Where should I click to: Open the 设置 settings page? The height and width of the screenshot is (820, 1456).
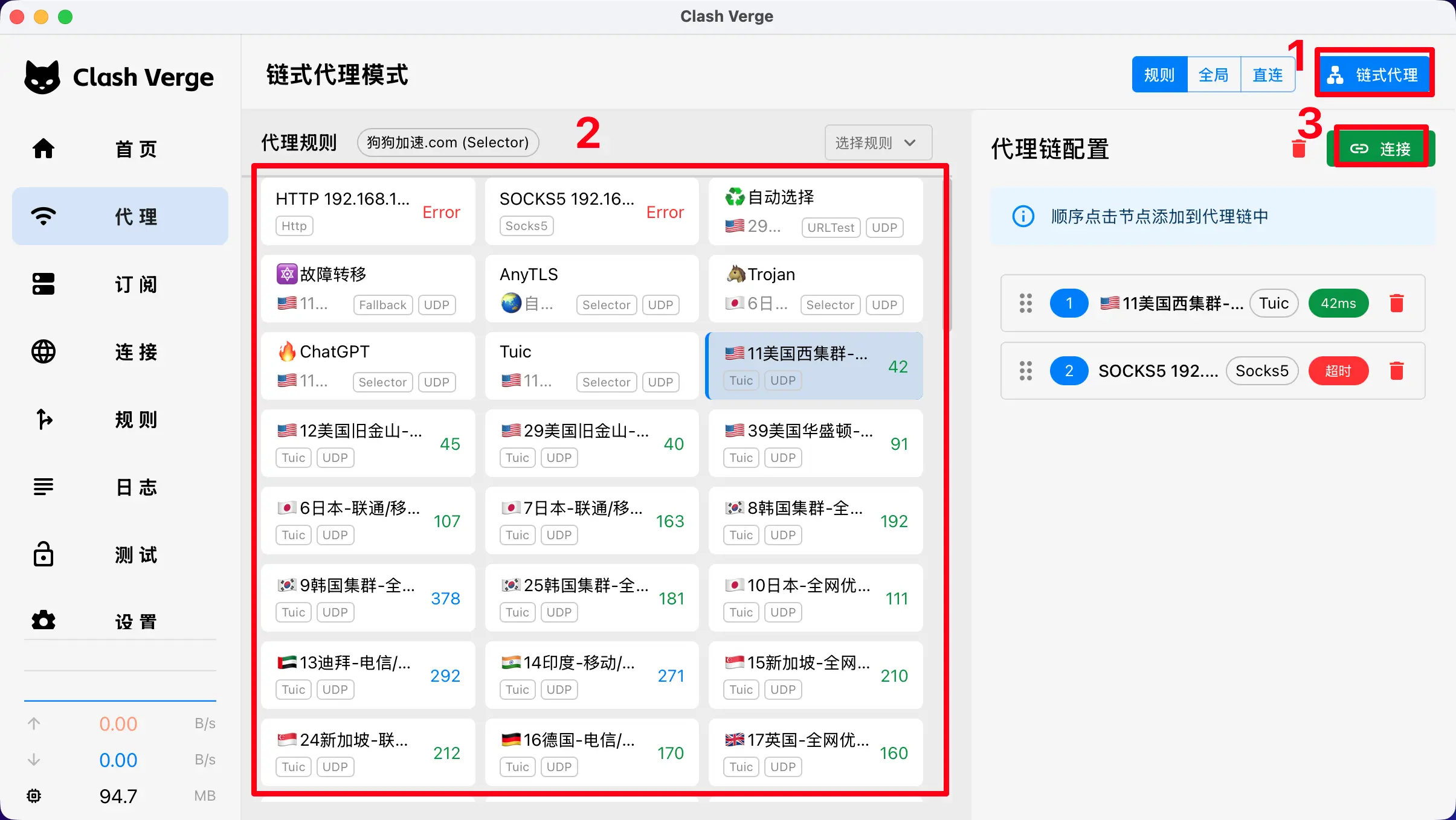coord(120,620)
